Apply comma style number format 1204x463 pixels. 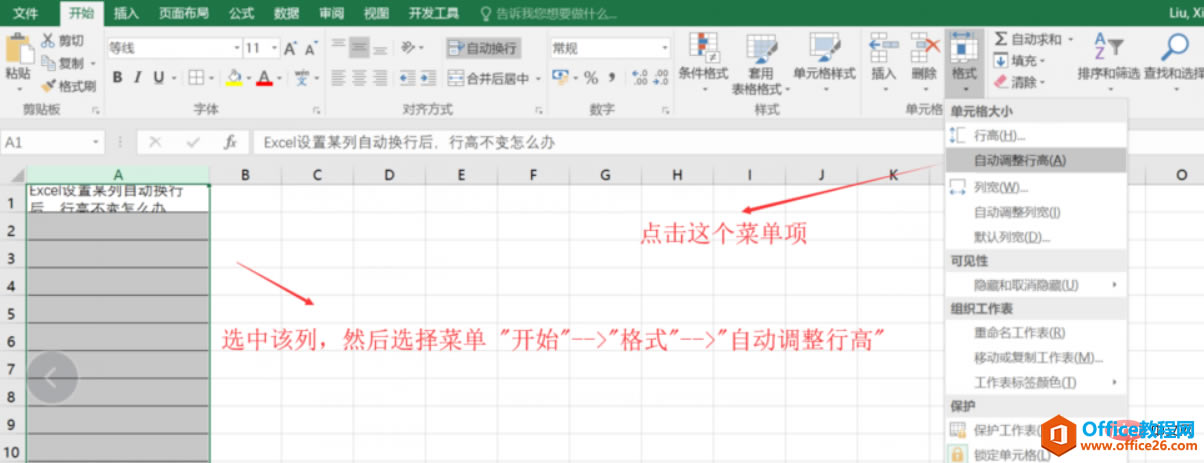tap(612, 78)
